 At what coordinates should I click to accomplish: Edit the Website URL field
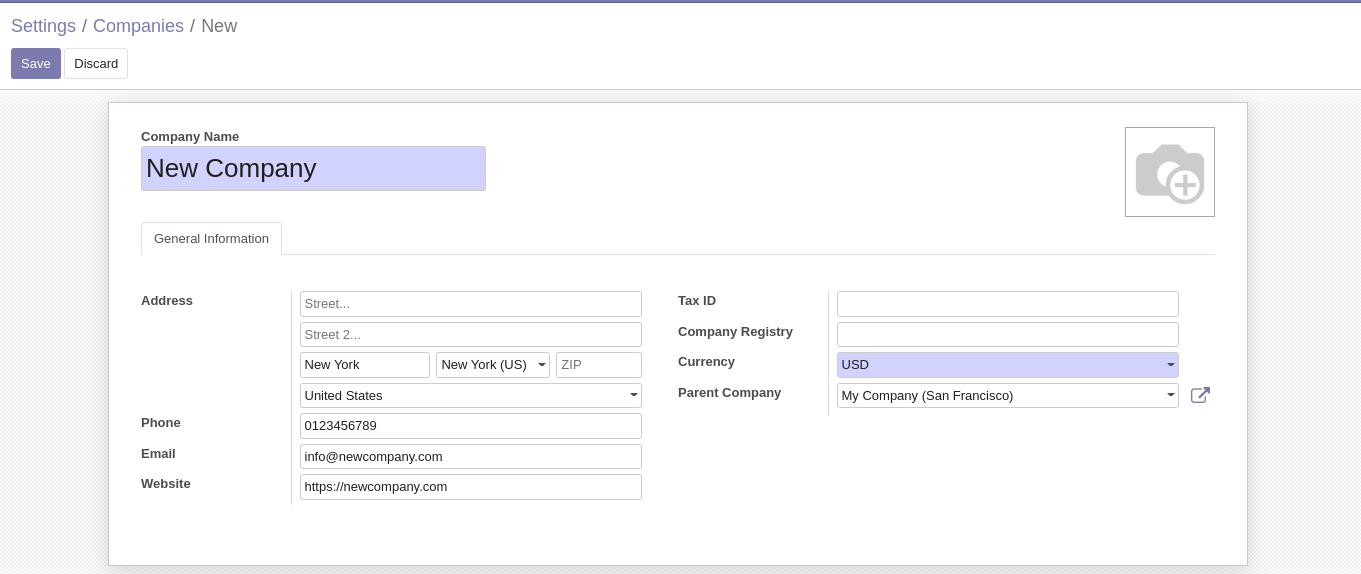(x=471, y=487)
